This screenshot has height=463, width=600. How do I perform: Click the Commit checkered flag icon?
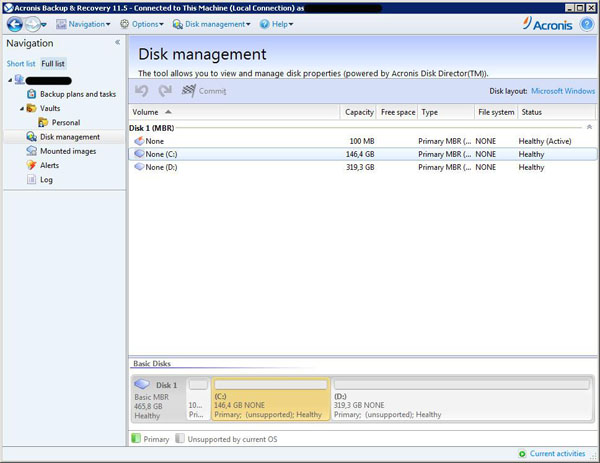(x=189, y=91)
